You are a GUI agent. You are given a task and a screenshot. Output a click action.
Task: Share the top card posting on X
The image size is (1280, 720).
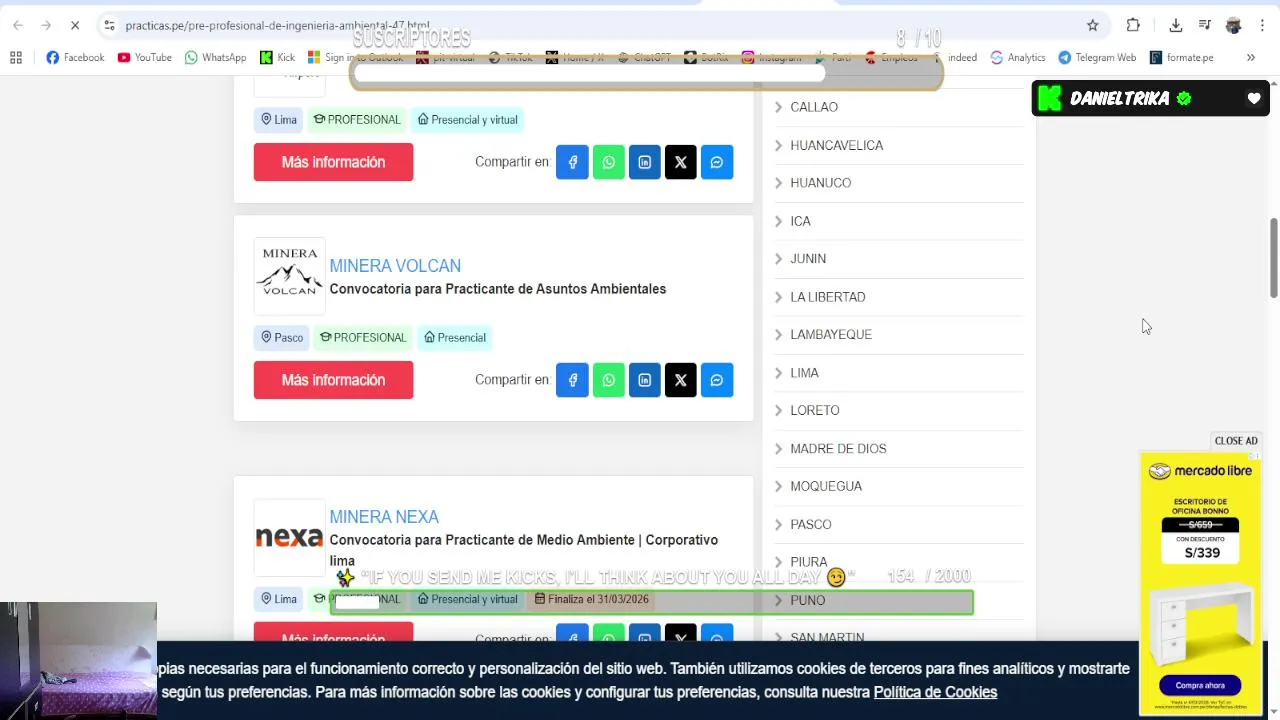681,162
